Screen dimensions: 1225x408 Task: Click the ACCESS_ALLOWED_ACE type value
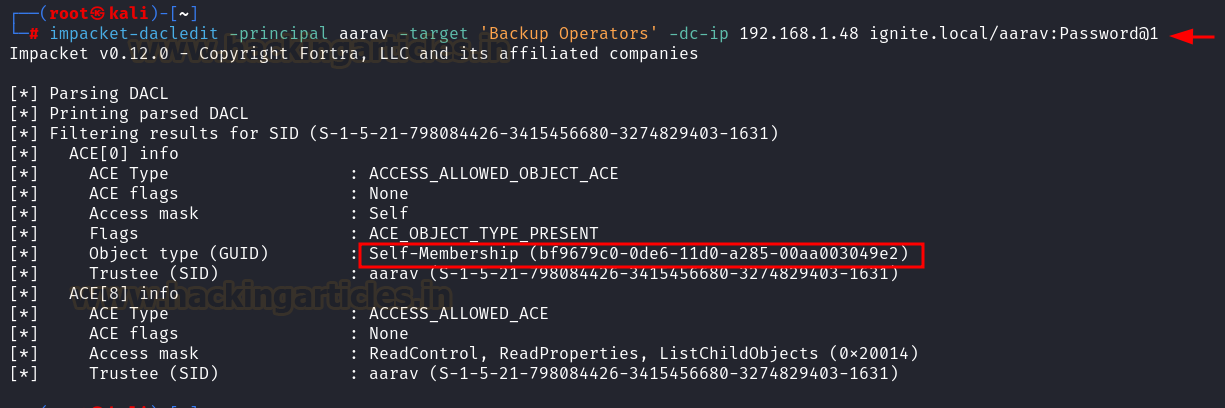pyautogui.click(x=458, y=314)
